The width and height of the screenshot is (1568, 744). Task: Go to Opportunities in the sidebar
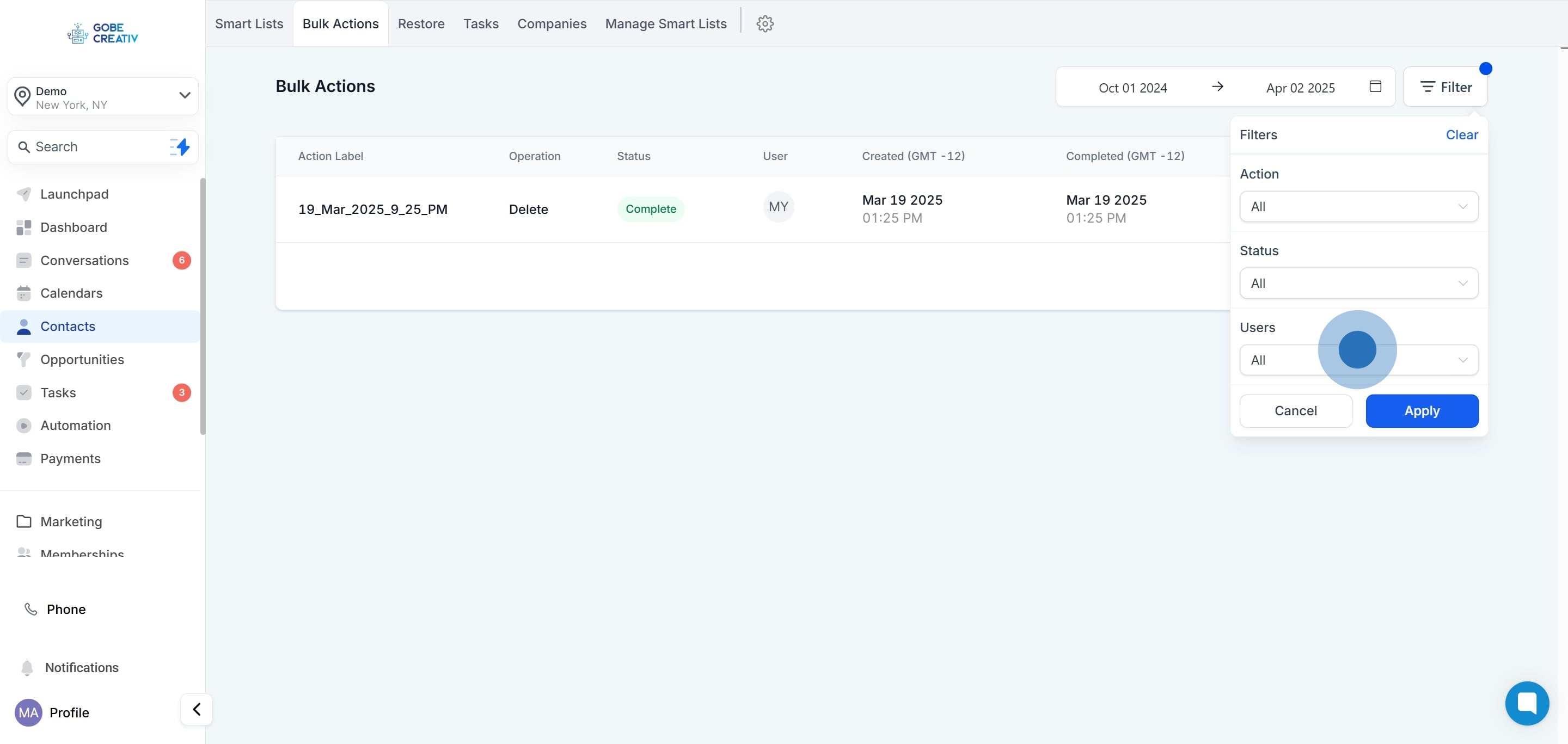(82, 360)
